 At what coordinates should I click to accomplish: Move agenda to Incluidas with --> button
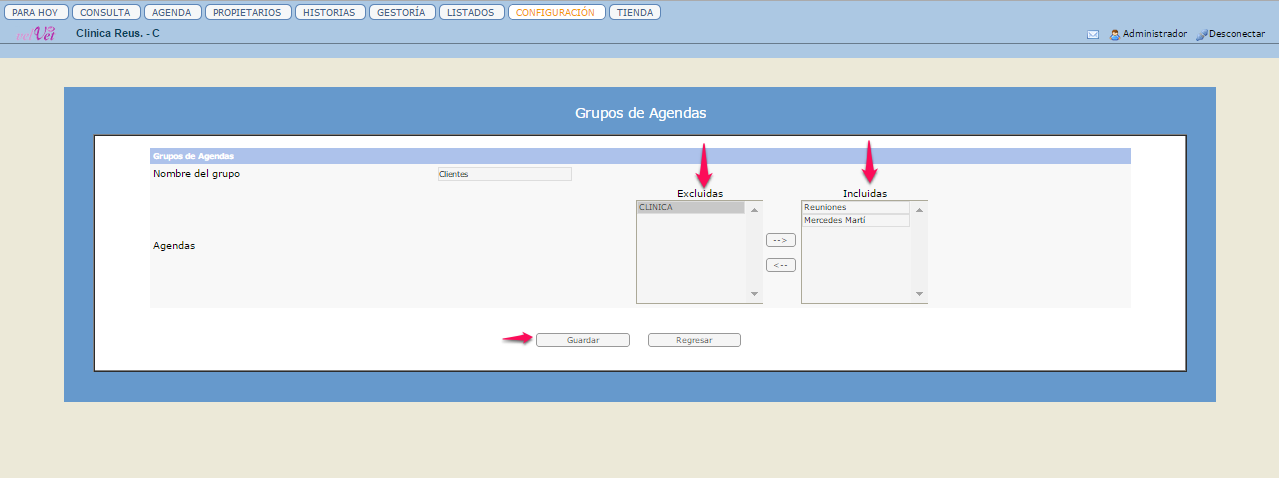pos(780,240)
